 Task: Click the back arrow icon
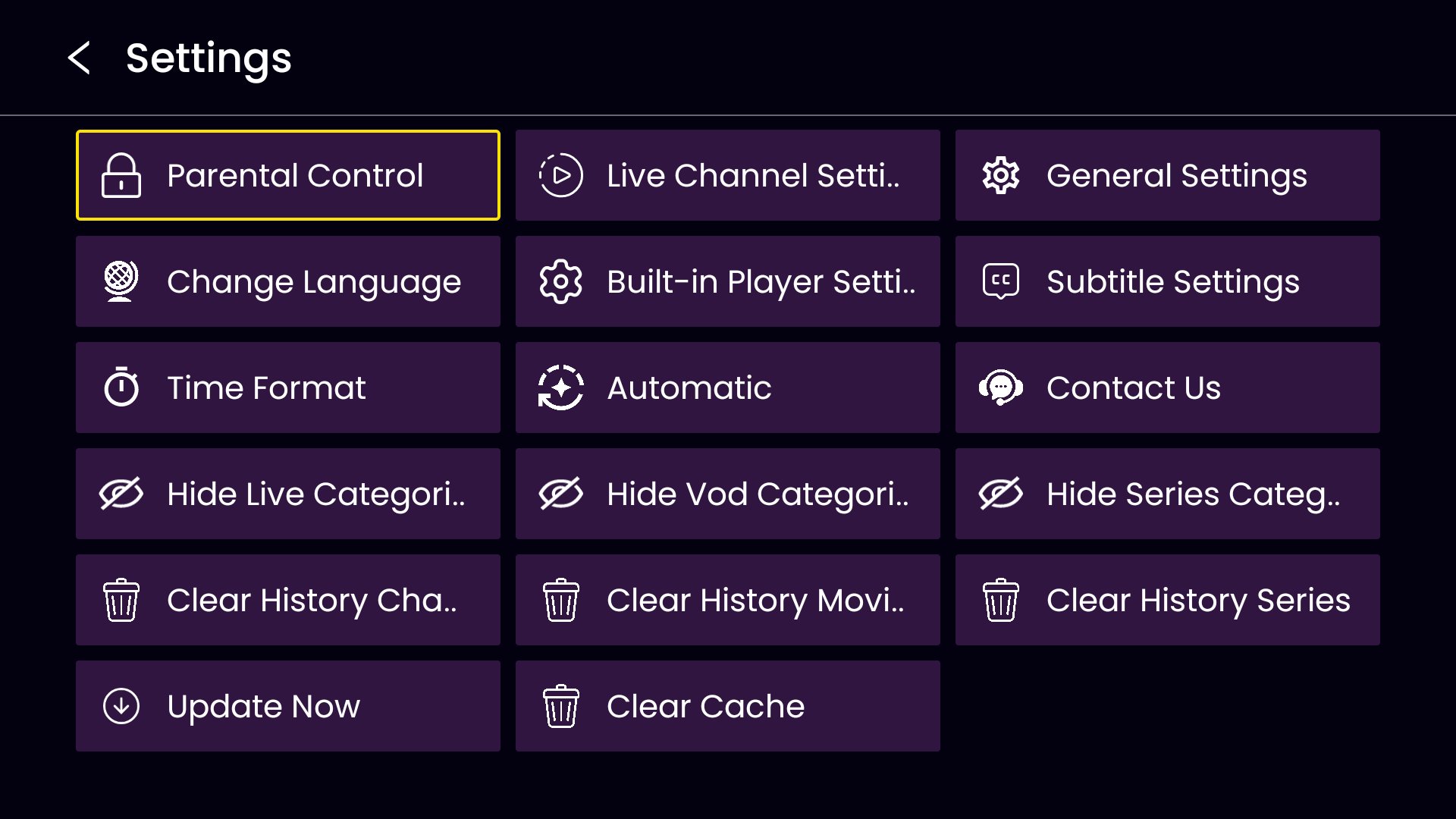coord(80,58)
